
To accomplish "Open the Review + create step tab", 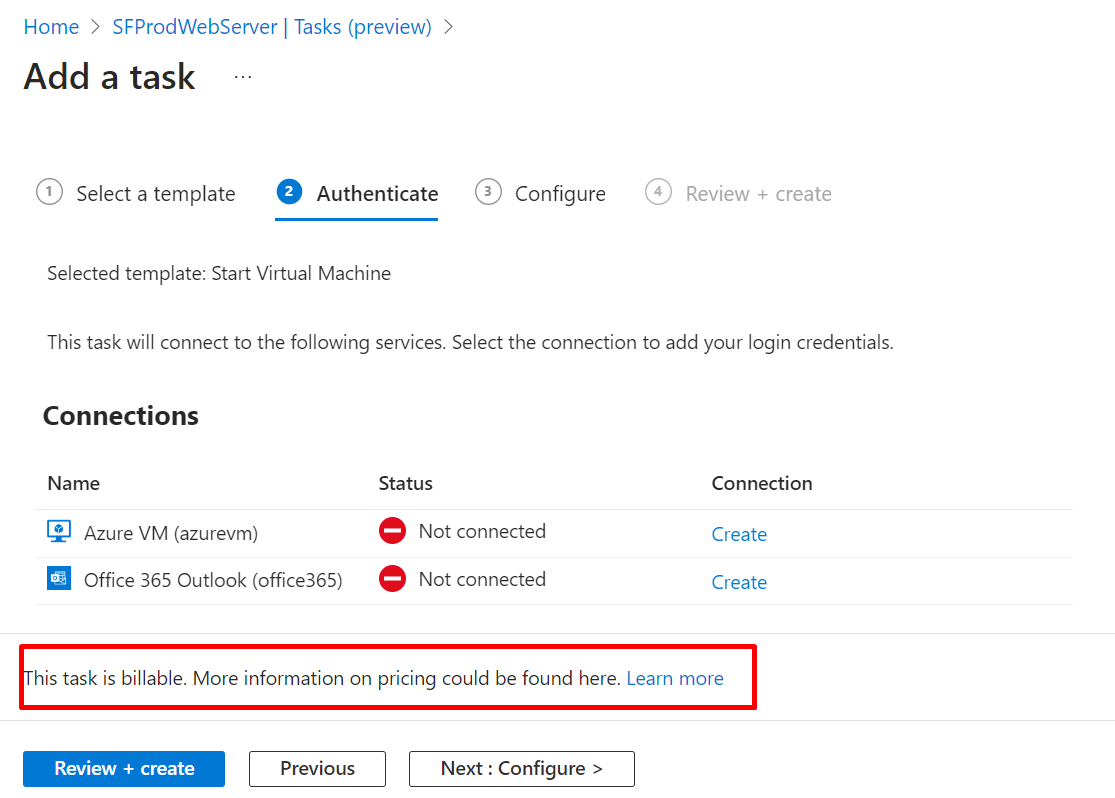I will 738,193.
